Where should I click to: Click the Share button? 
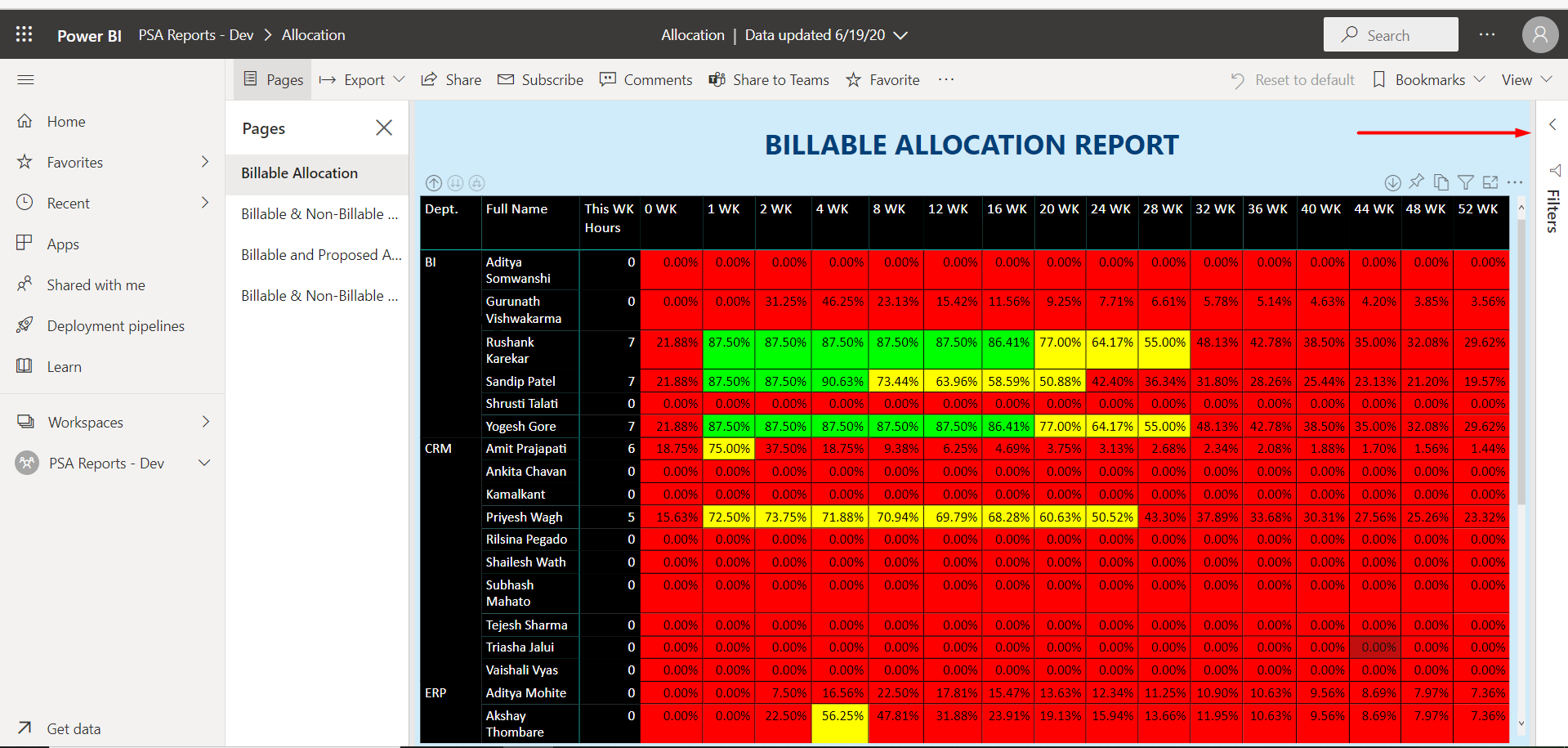tap(451, 80)
